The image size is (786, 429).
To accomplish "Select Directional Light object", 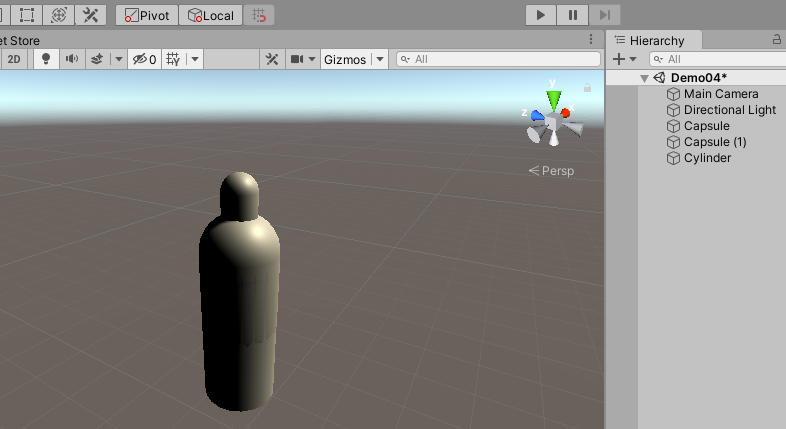I will tap(730, 110).
